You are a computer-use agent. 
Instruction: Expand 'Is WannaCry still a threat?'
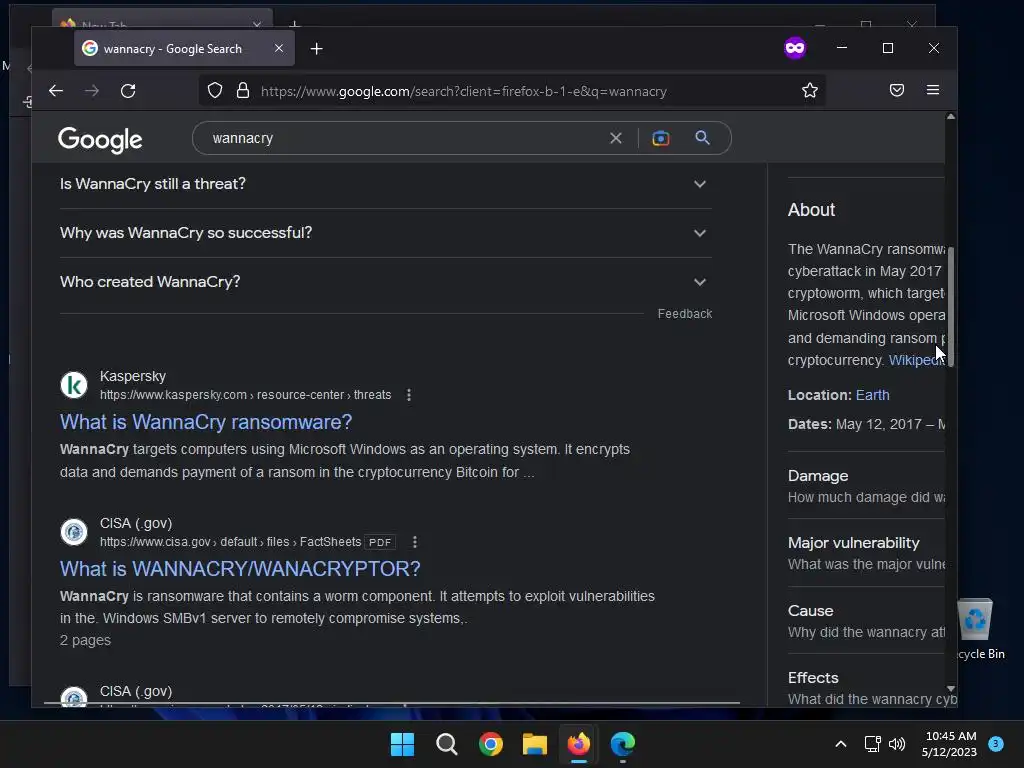pos(385,184)
